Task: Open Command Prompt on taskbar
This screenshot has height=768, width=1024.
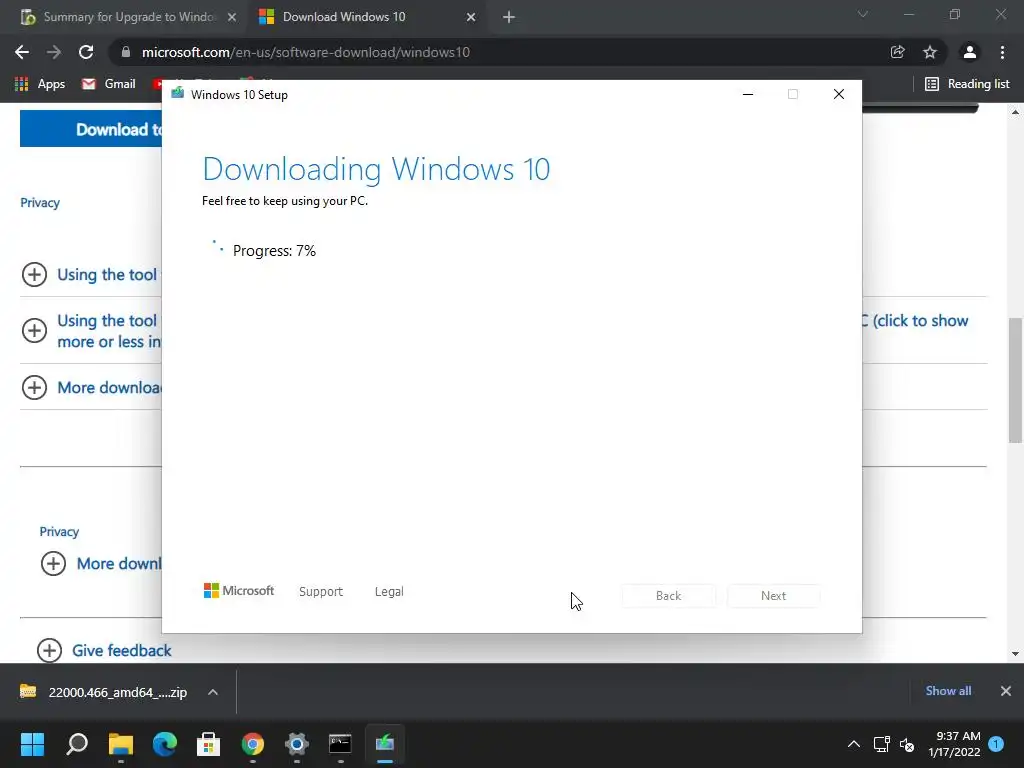Action: (340, 744)
